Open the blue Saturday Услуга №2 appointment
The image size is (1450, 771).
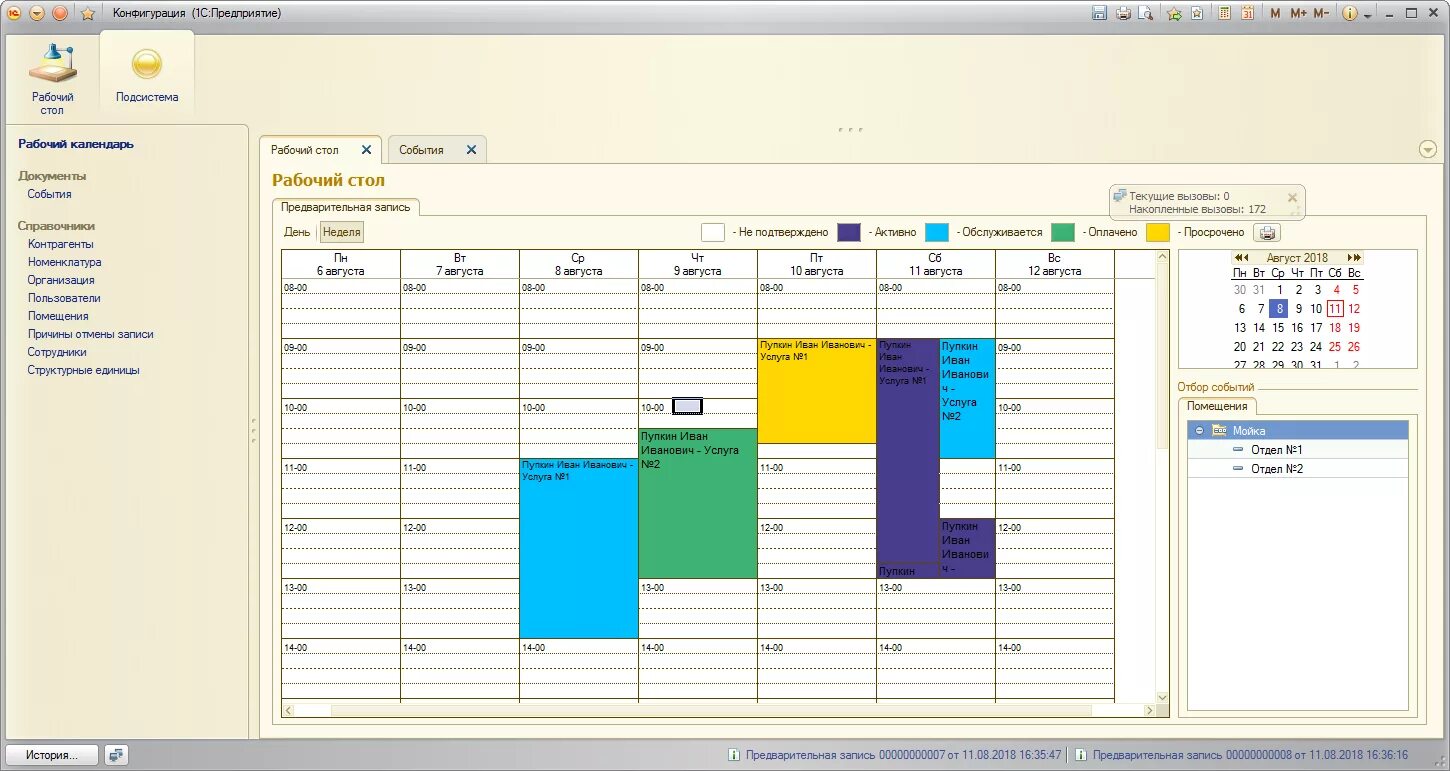tap(967, 398)
